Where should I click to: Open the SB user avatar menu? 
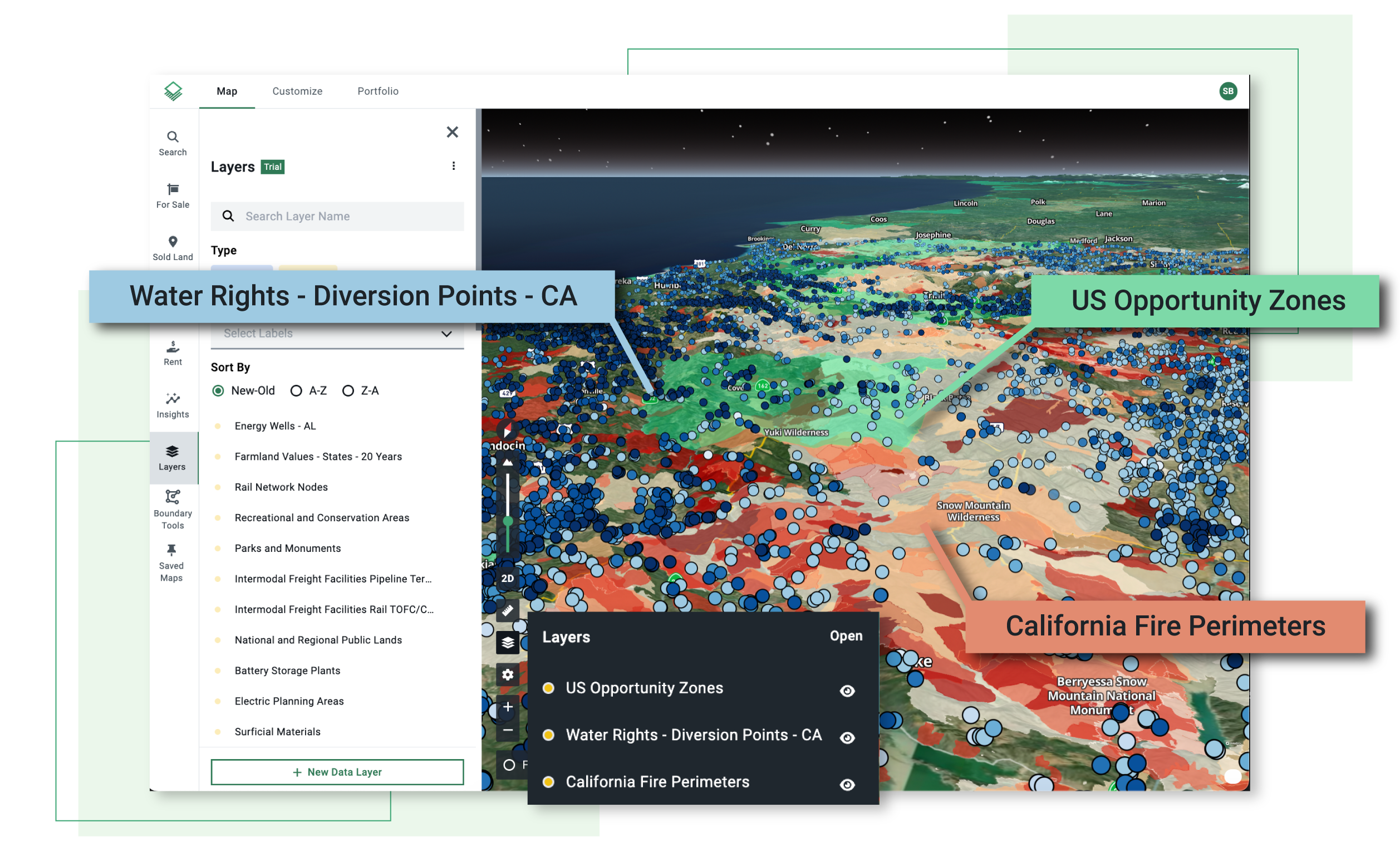(1228, 90)
